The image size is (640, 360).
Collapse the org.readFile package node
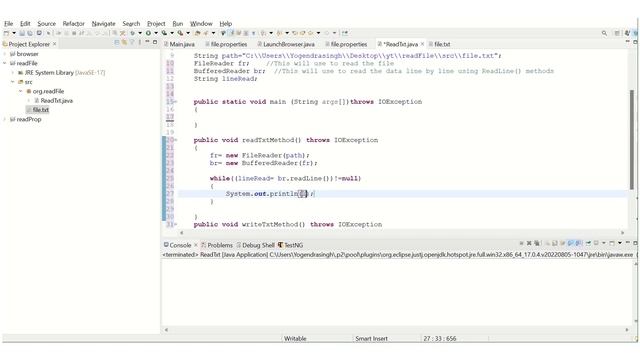(x=20, y=91)
